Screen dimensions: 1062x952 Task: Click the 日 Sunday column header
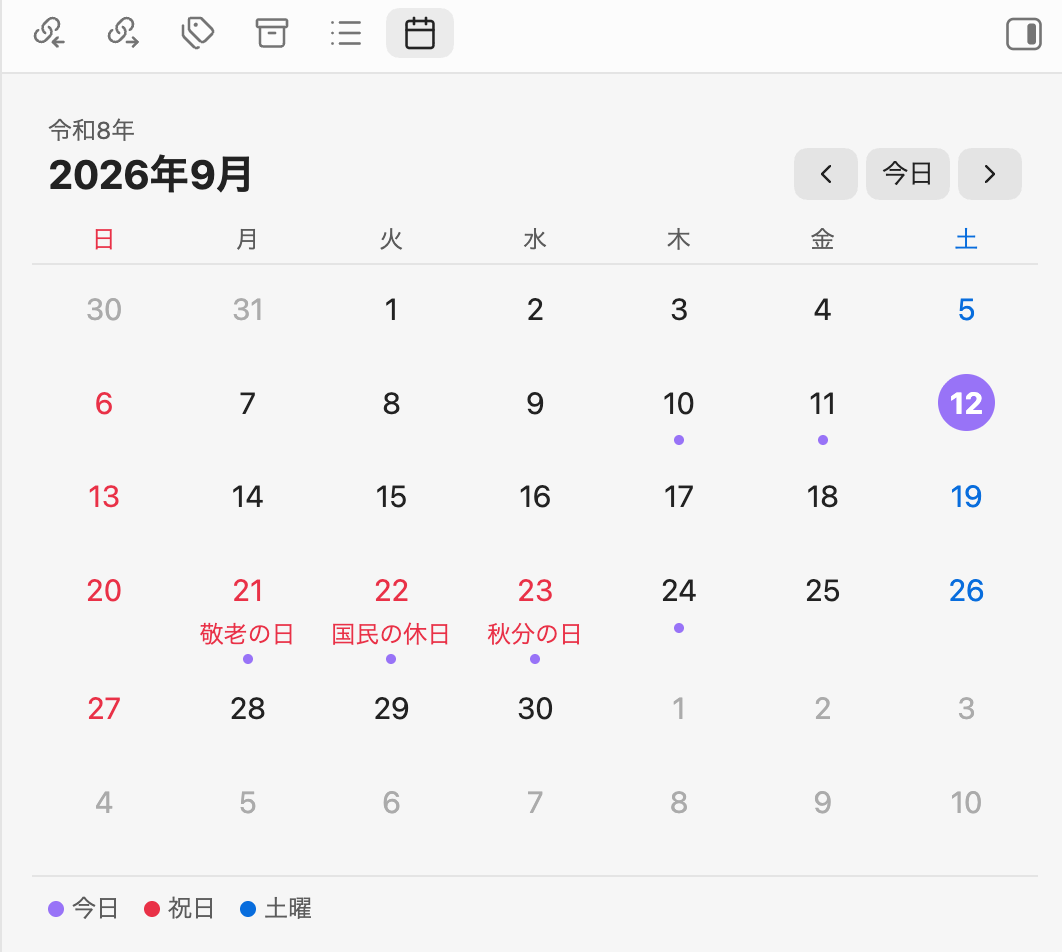[104, 239]
